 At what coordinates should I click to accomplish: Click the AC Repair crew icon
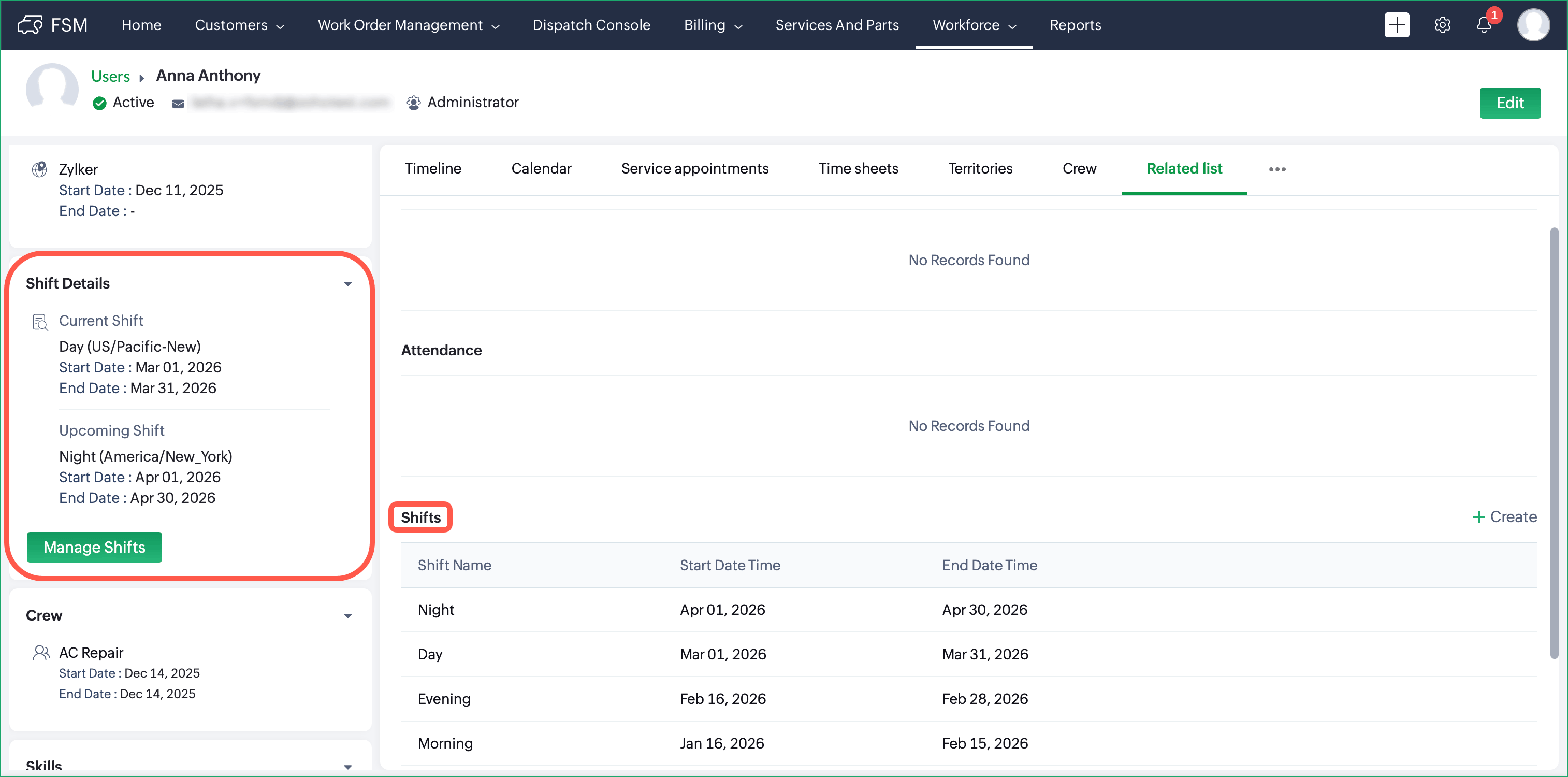click(x=41, y=653)
